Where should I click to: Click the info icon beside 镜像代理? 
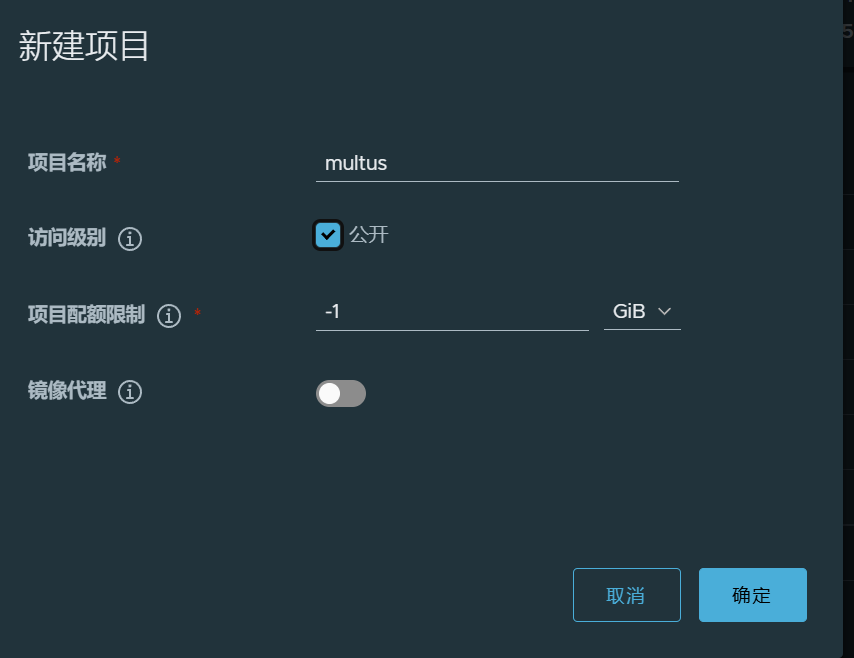coord(130,392)
